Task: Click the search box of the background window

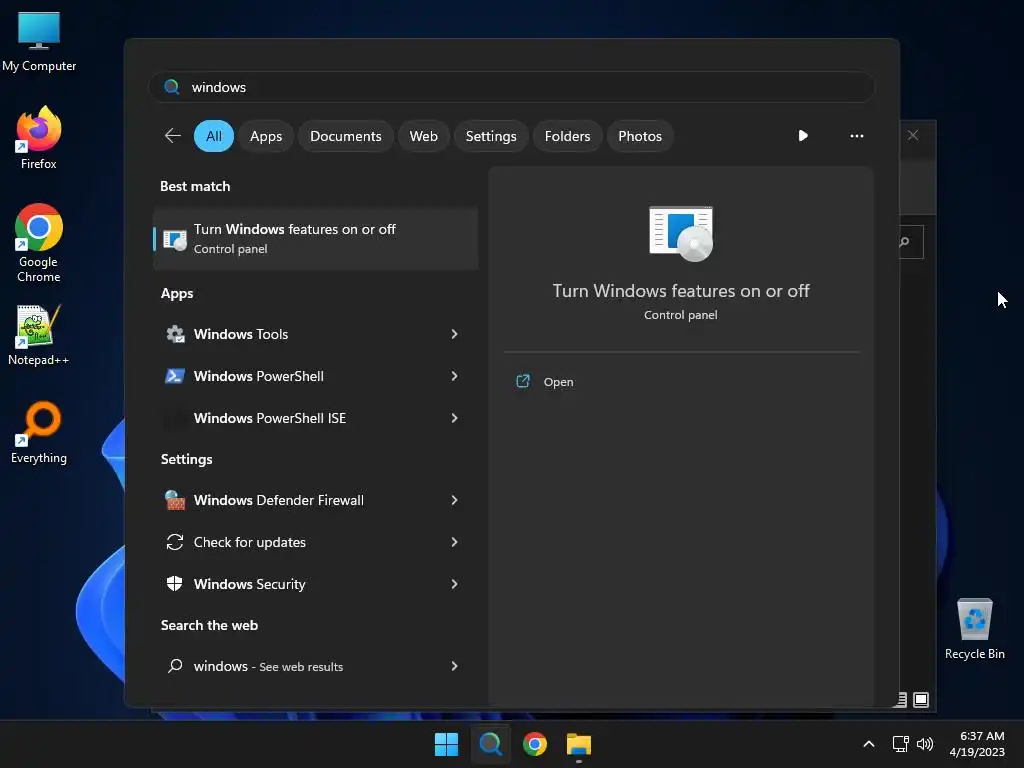Action: tap(912, 242)
